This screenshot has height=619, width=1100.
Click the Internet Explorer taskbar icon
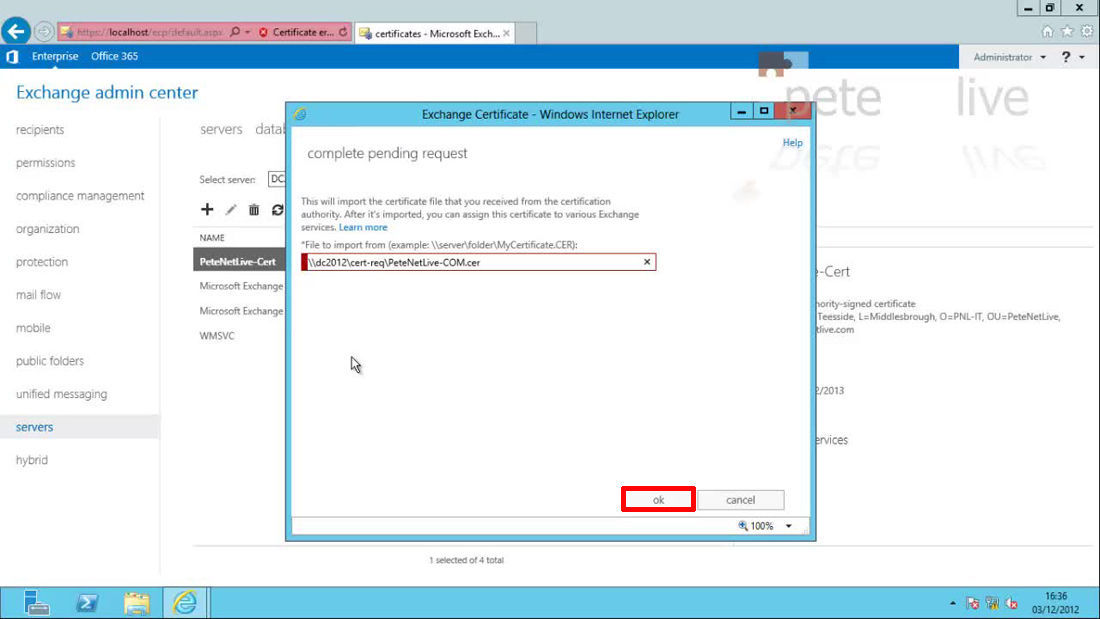pos(185,603)
